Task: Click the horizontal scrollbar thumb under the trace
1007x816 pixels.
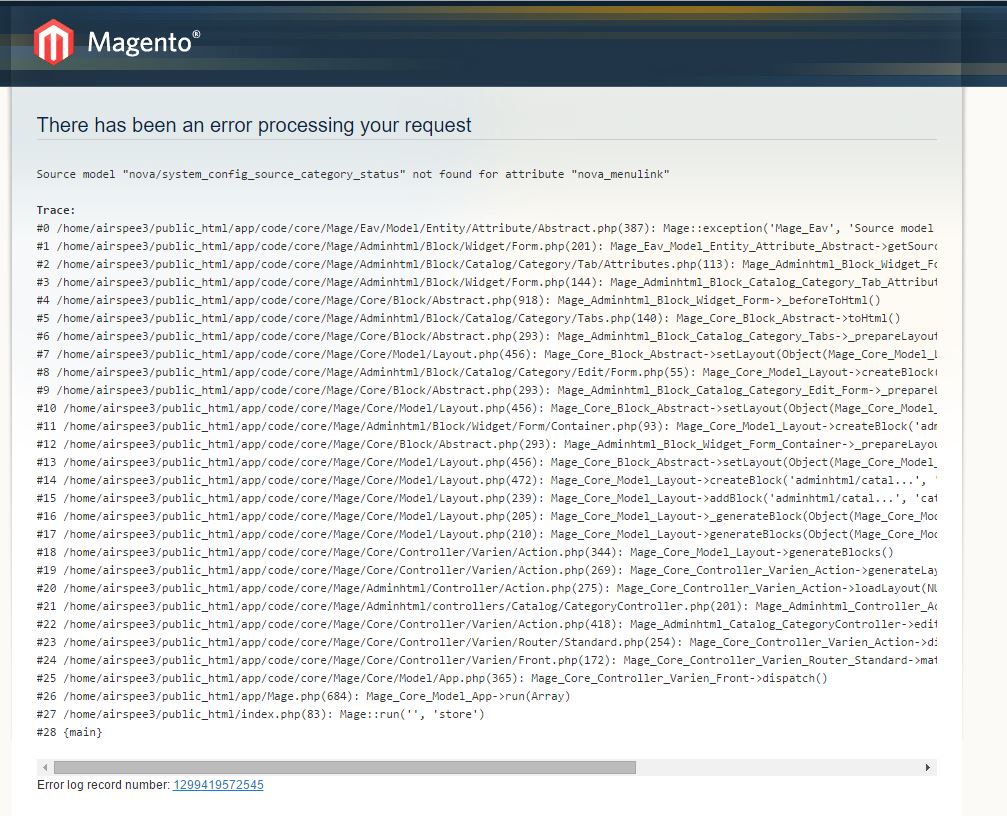Action: pos(344,768)
